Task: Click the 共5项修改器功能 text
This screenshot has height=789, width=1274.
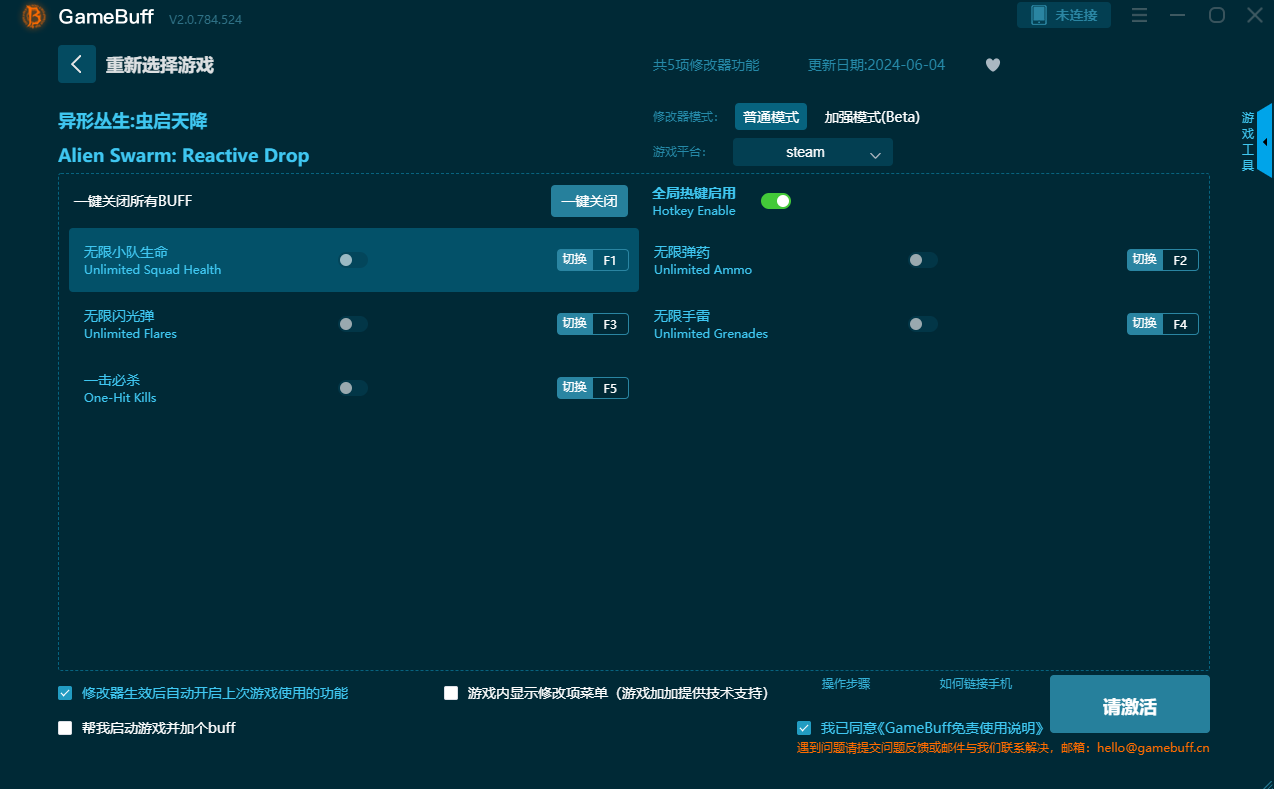Action: coord(706,65)
